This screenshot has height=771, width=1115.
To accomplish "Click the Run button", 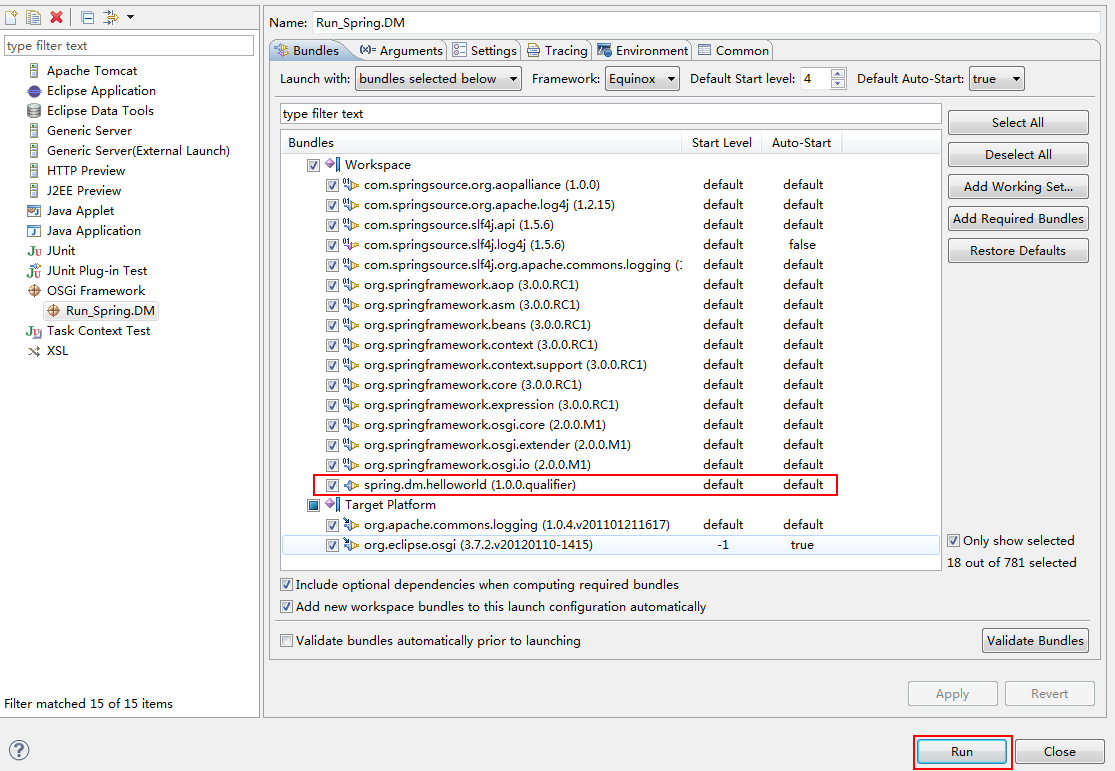I will [961, 751].
